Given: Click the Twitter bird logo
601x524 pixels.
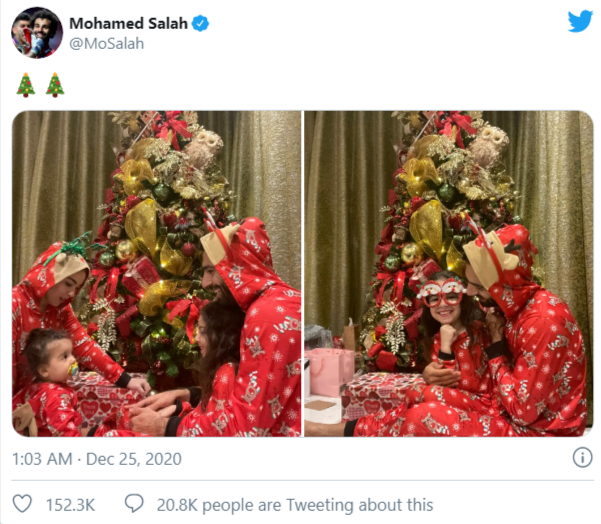Looking at the screenshot, I should coord(580,22).
